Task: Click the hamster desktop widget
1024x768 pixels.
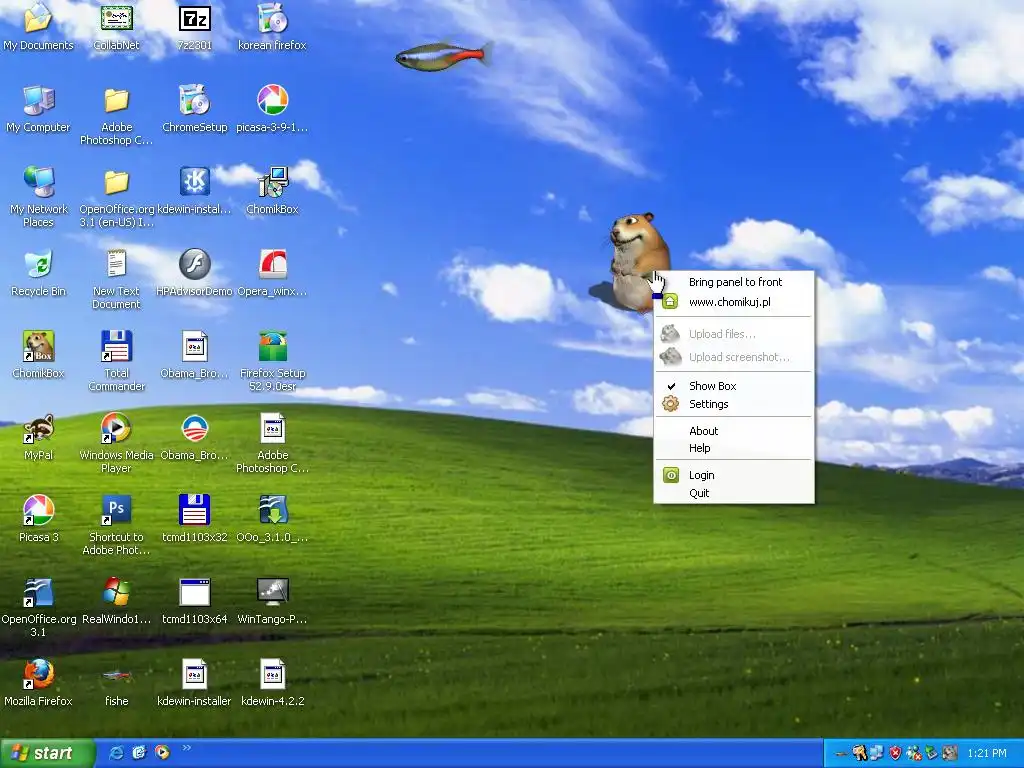Action: pyautogui.click(x=635, y=263)
